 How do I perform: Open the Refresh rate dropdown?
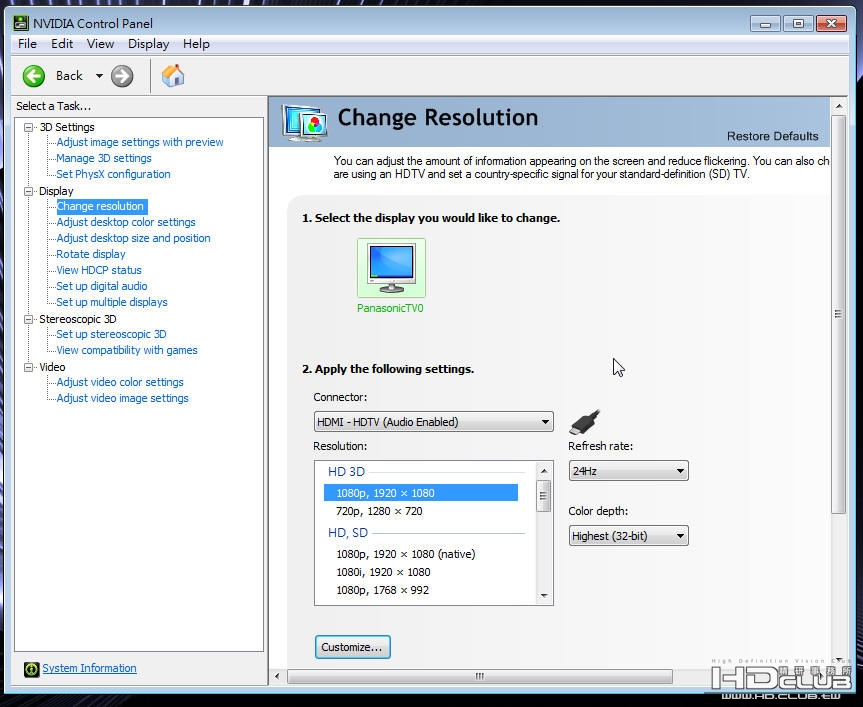628,471
